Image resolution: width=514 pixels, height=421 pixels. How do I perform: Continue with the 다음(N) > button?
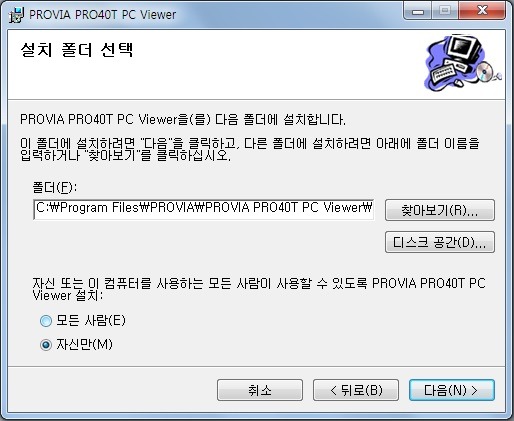coord(452,390)
